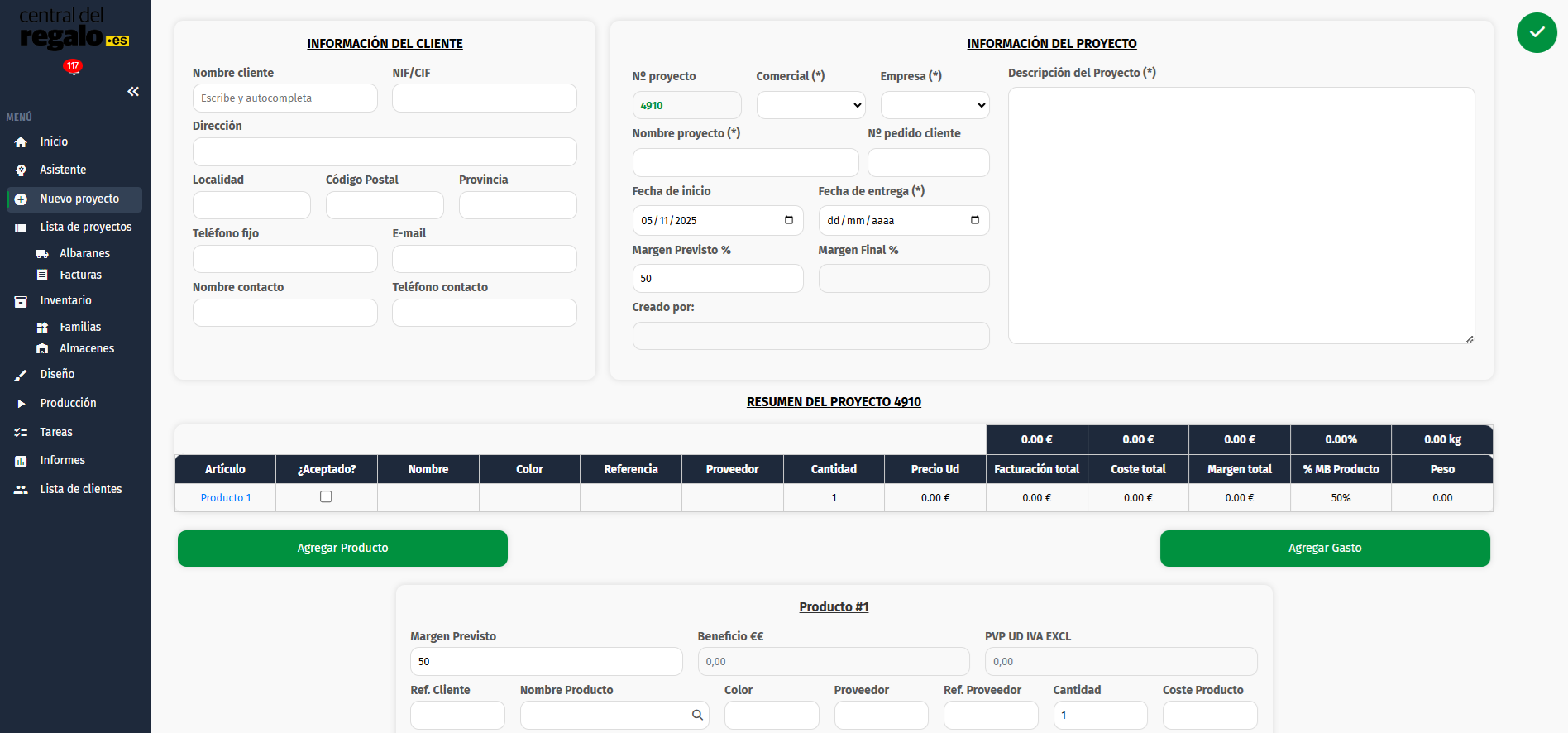Image resolution: width=1568 pixels, height=733 pixels.
Task: Collapse the sidebar with double-chevron icon
Action: click(x=133, y=91)
